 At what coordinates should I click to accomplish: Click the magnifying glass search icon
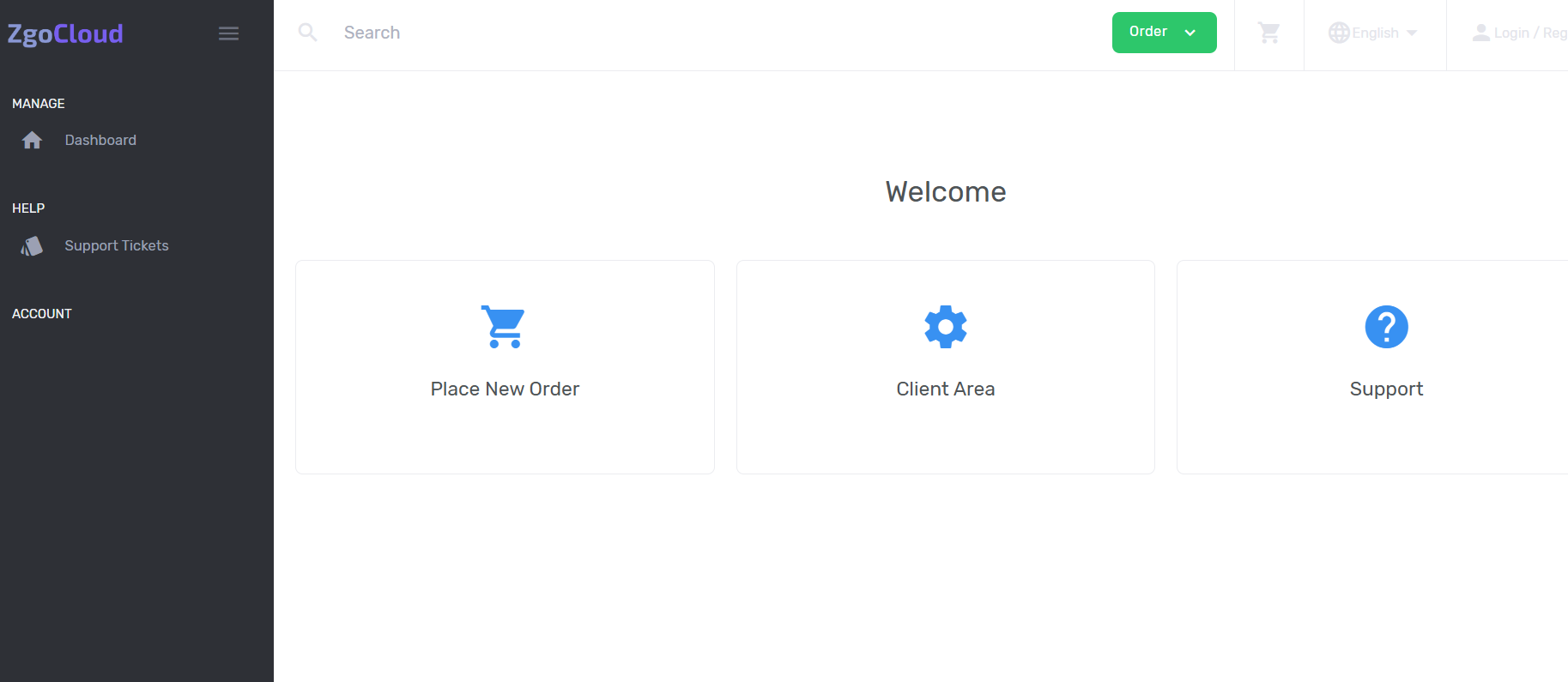pyautogui.click(x=307, y=33)
